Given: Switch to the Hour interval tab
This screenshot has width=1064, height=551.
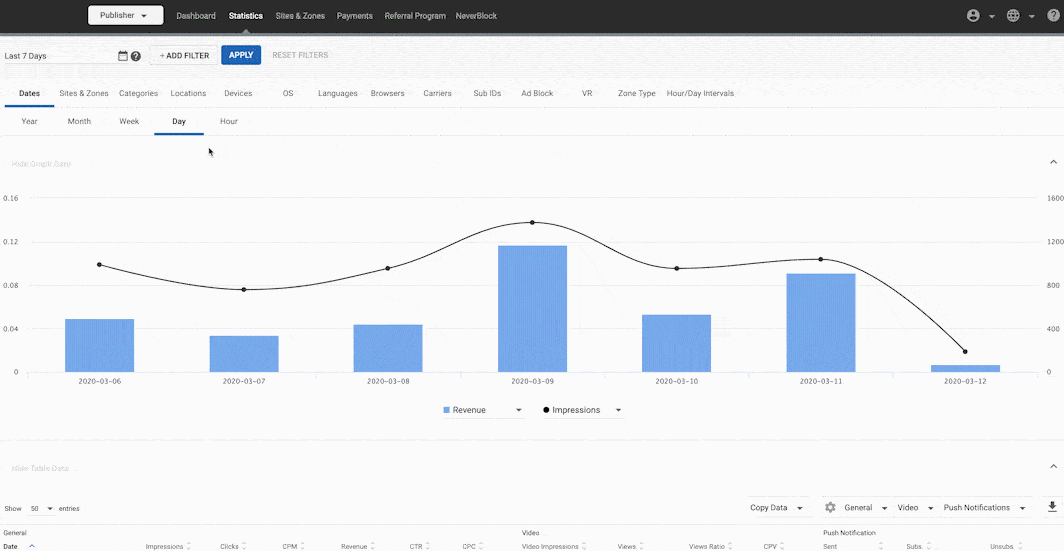Looking at the screenshot, I should [229, 121].
